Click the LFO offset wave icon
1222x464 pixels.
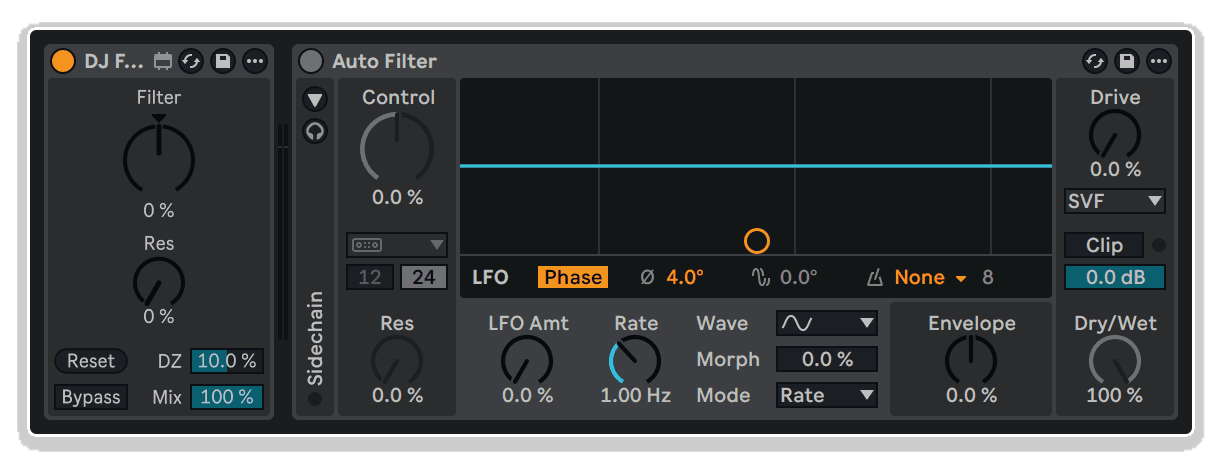click(761, 277)
